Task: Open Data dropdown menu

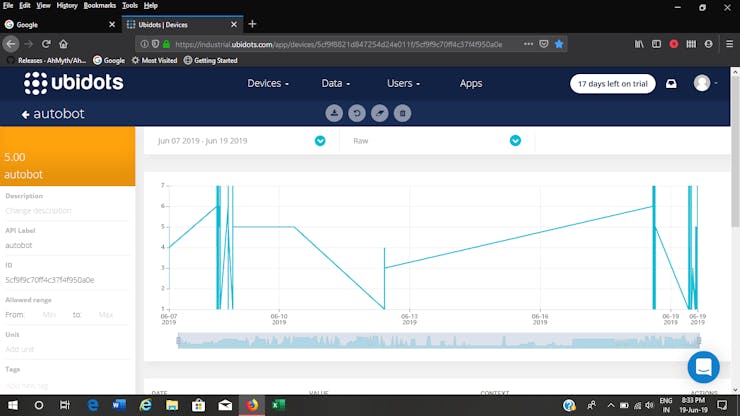Action: 336,84
